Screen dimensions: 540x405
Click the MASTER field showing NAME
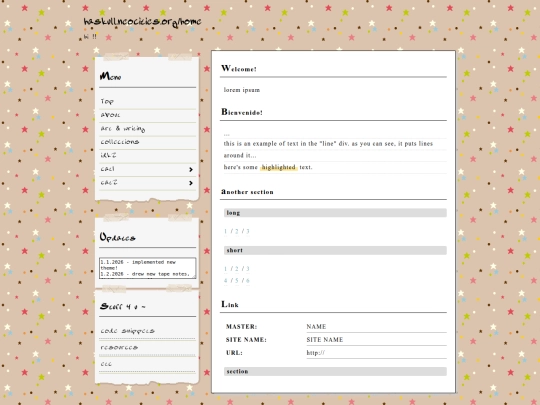tap(376, 327)
